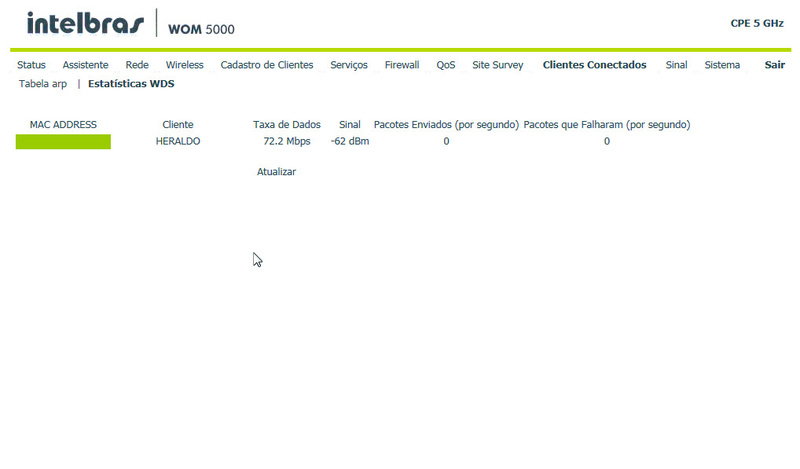Click the WOM 5000 model label
The width and height of the screenshot is (800, 469).
pyautogui.click(x=201, y=30)
